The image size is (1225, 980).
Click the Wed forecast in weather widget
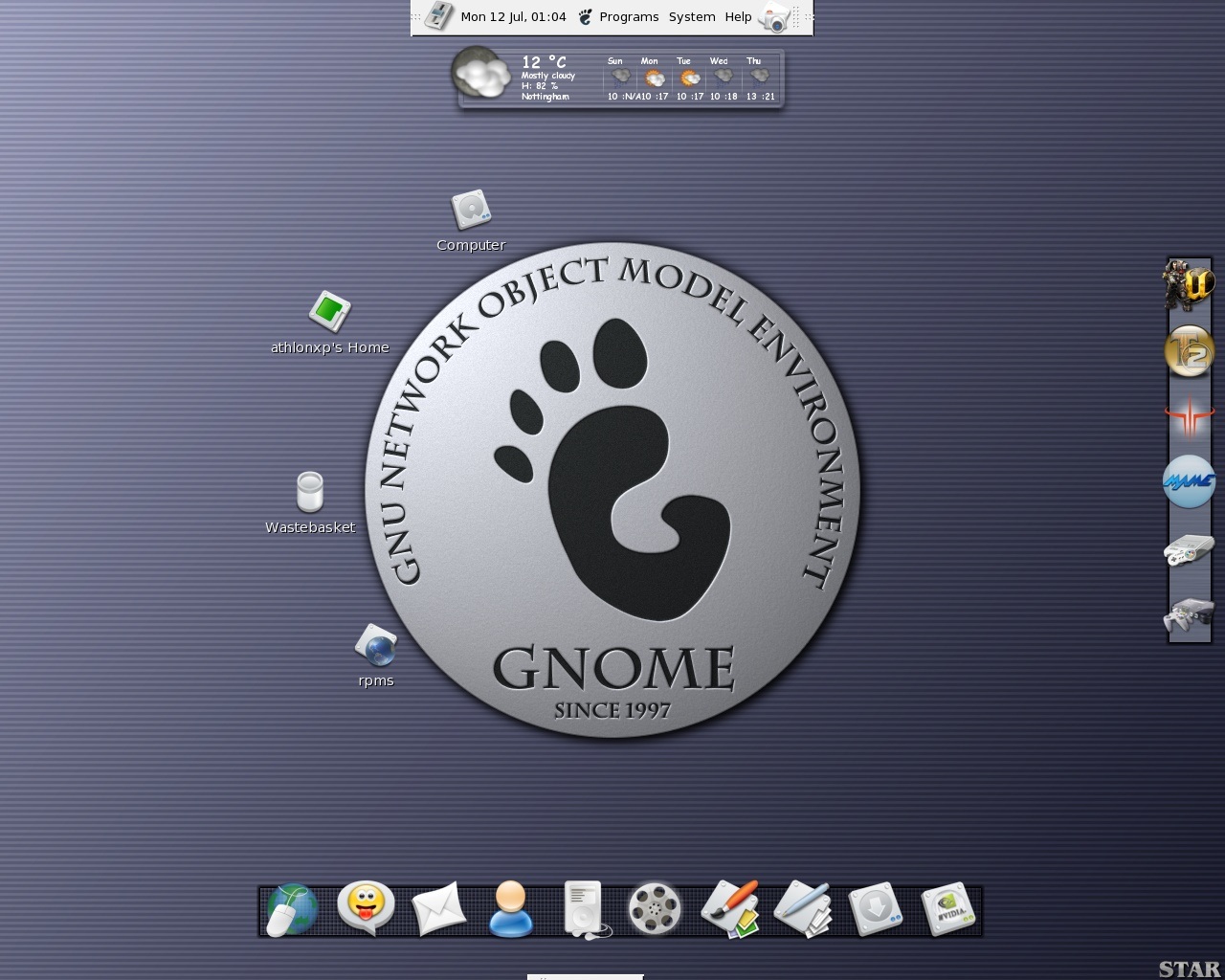point(723,78)
